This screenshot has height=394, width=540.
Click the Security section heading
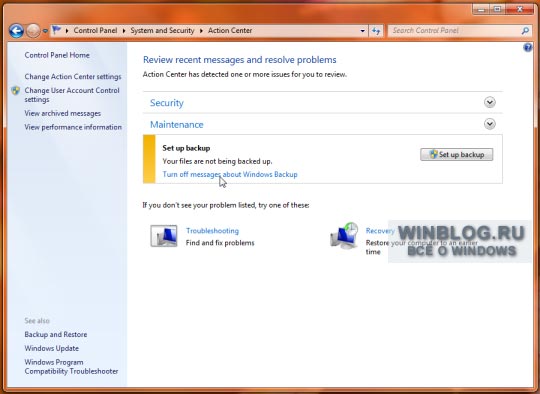(x=167, y=103)
